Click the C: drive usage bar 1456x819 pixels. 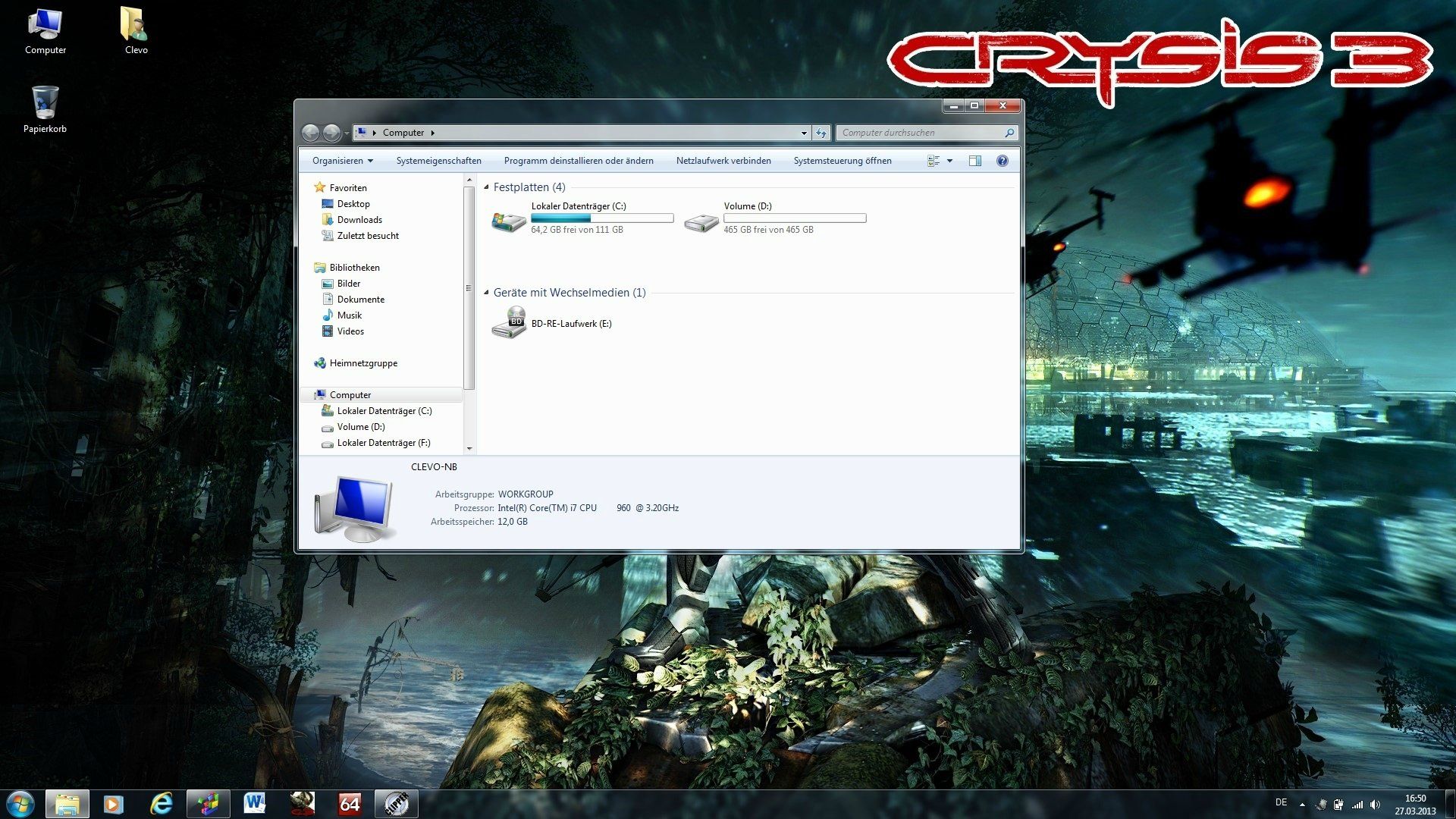pos(602,218)
